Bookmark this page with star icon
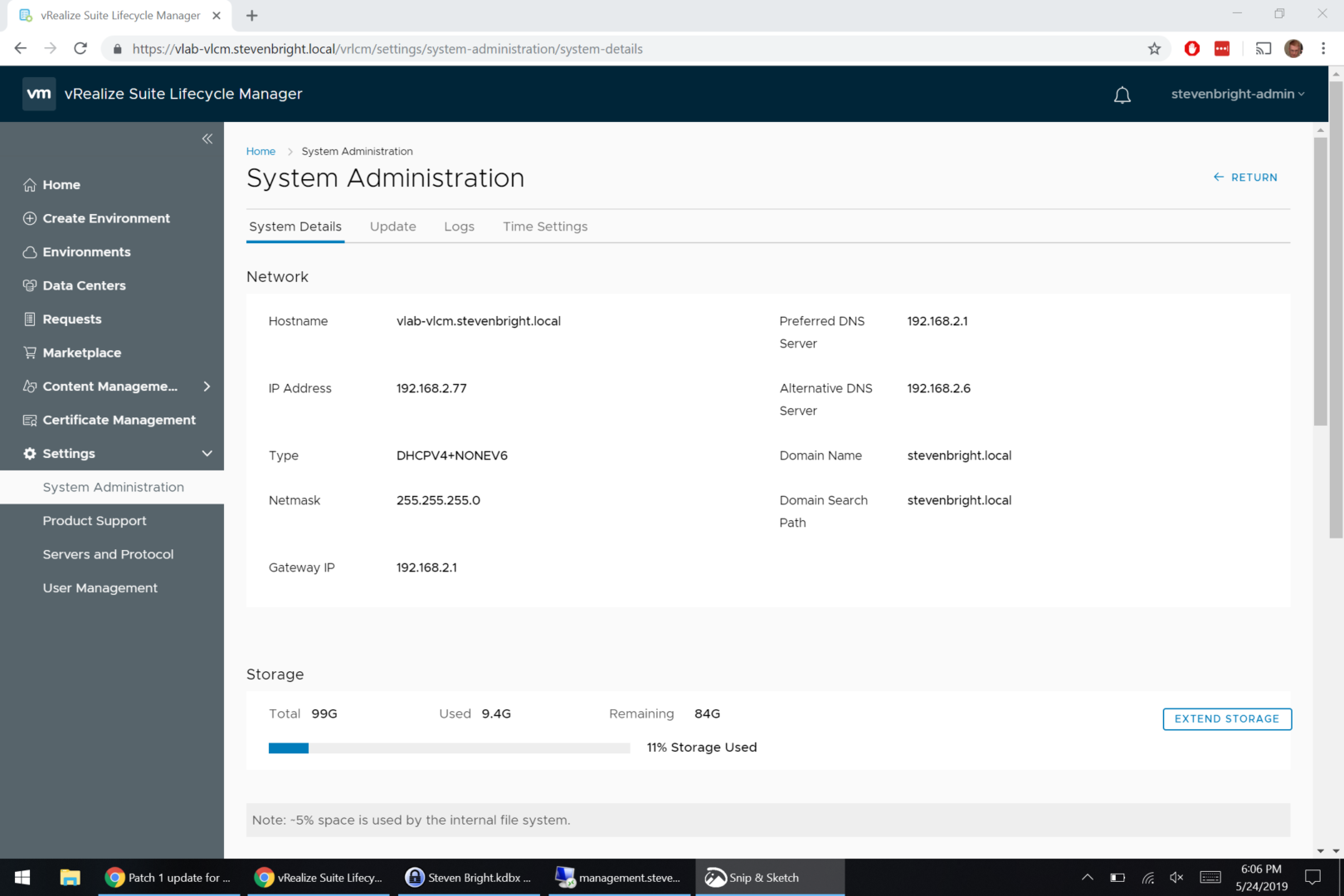This screenshot has width=1344, height=896. pos(1154,49)
